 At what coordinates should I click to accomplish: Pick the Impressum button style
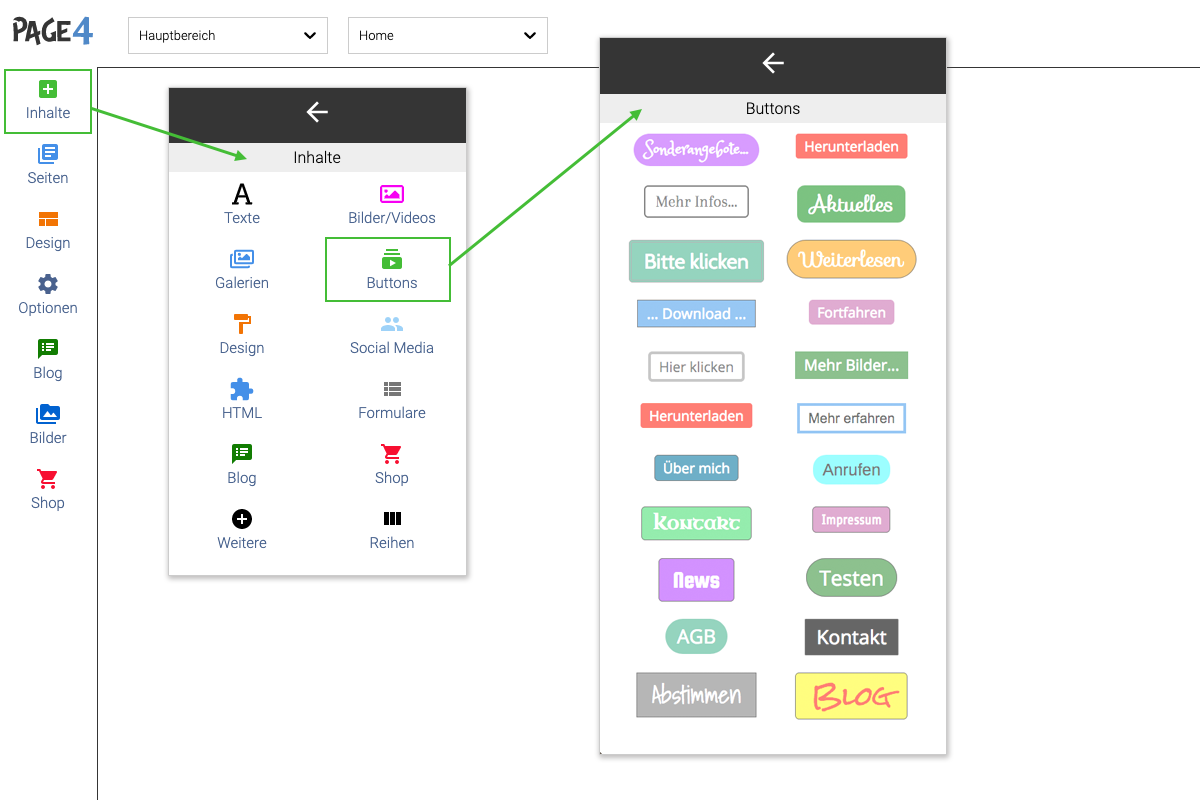[851, 520]
